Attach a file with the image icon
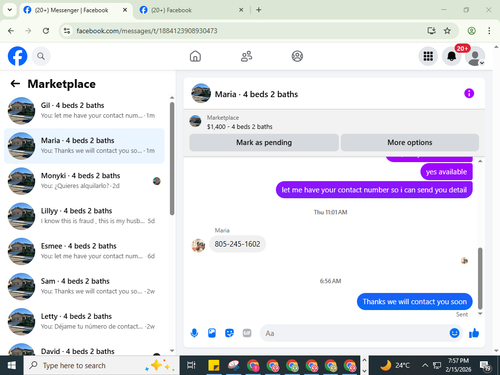This screenshot has width=500, height=375. click(212, 333)
